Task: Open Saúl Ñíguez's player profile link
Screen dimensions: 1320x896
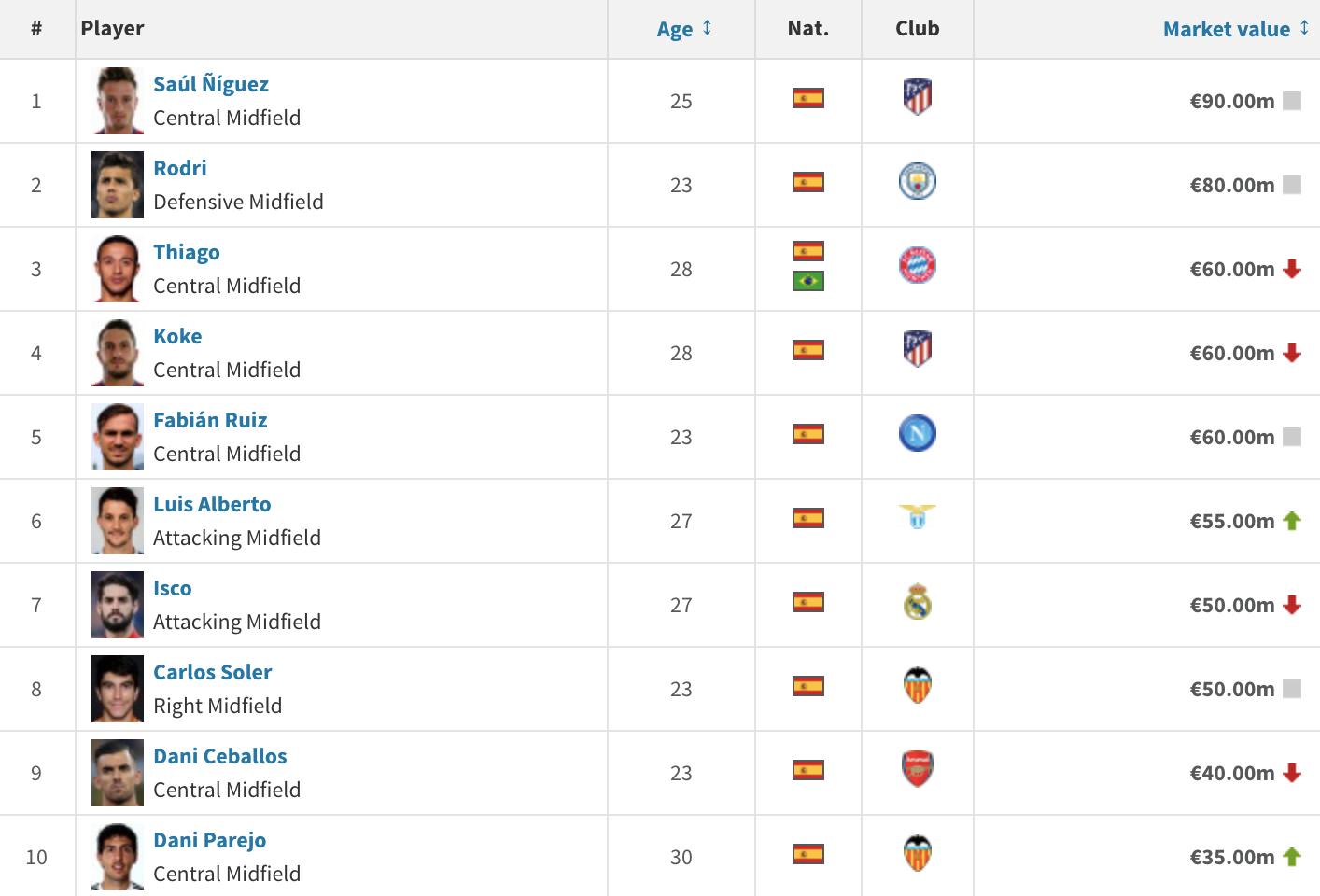Action: pos(210,84)
